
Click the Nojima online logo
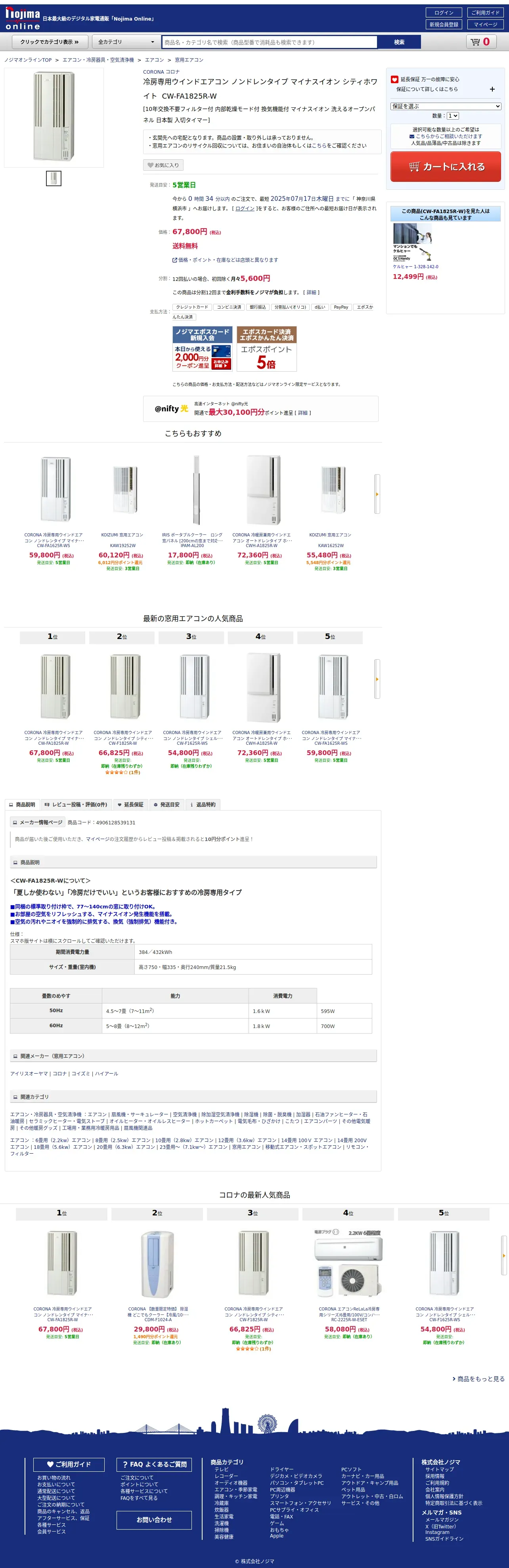coord(23,18)
